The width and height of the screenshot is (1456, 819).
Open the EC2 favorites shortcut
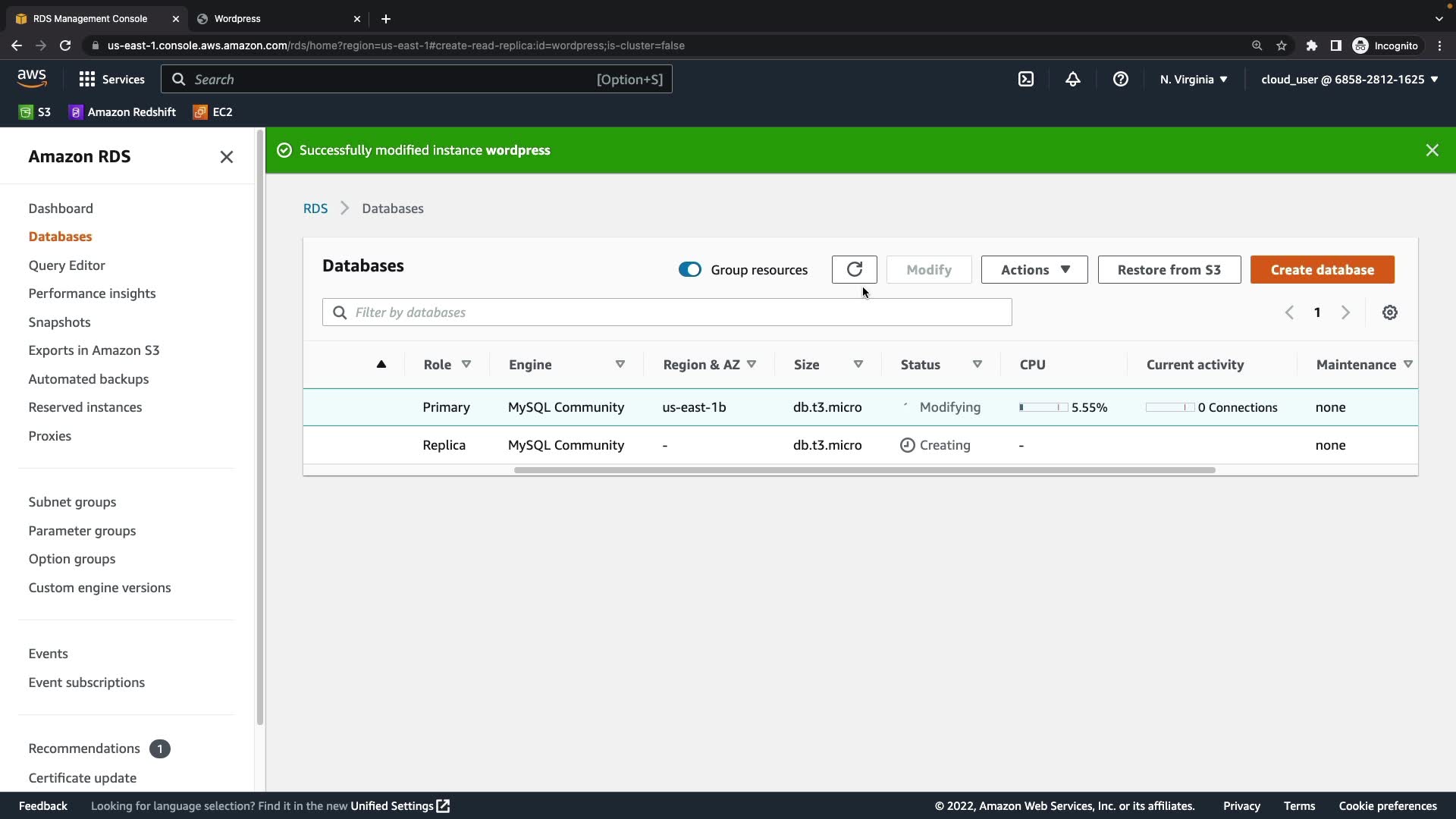[x=213, y=112]
